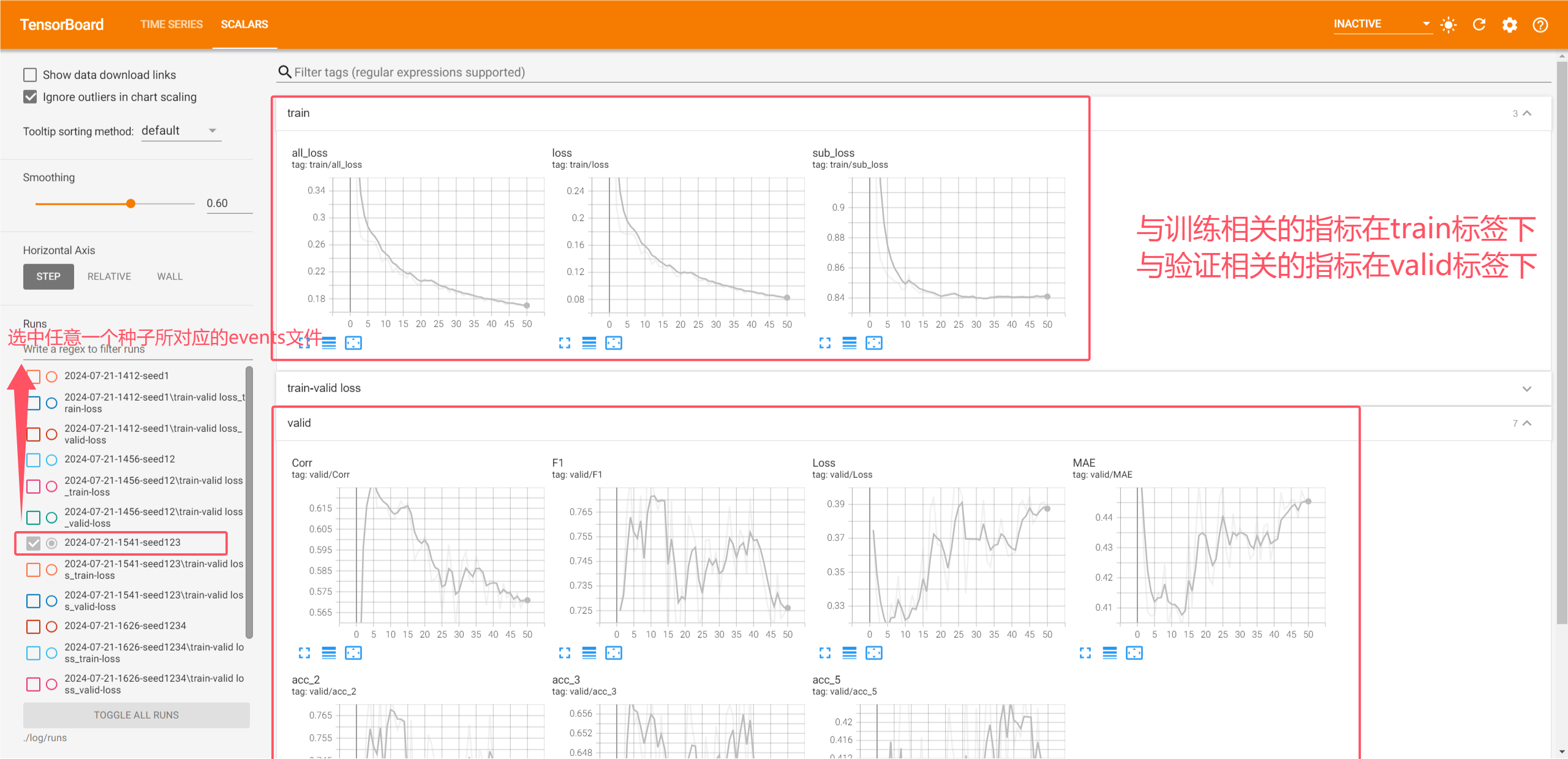This screenshot has width=1568, height=759.
Task: Toggle y-axis log scale on valid MAE chart
Action: [1110, 653]
